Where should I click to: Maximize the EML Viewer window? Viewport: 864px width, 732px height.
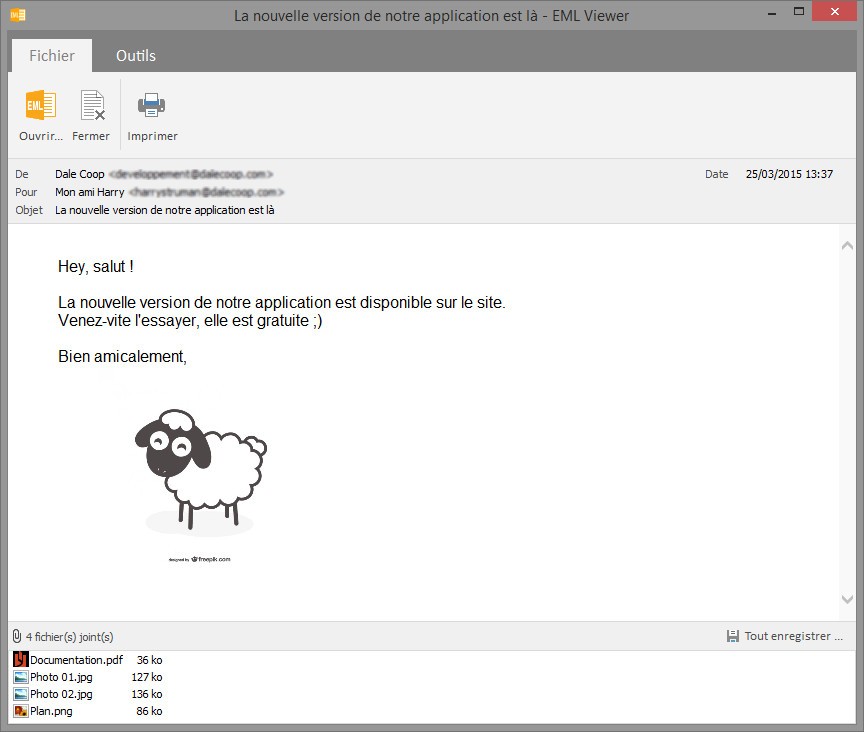(799, 11)
